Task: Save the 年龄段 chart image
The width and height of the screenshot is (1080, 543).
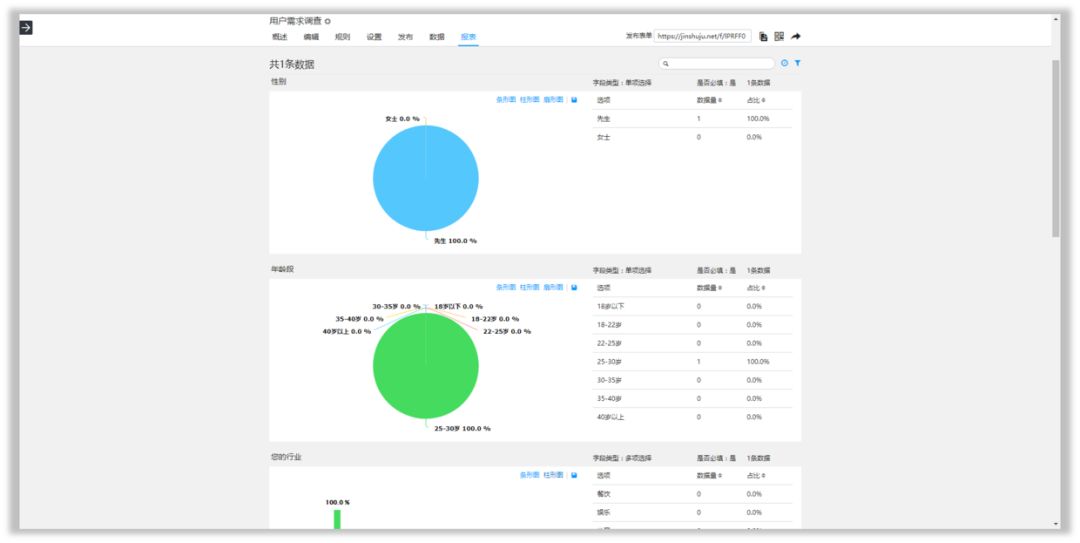Action: (x=574, y=287)
